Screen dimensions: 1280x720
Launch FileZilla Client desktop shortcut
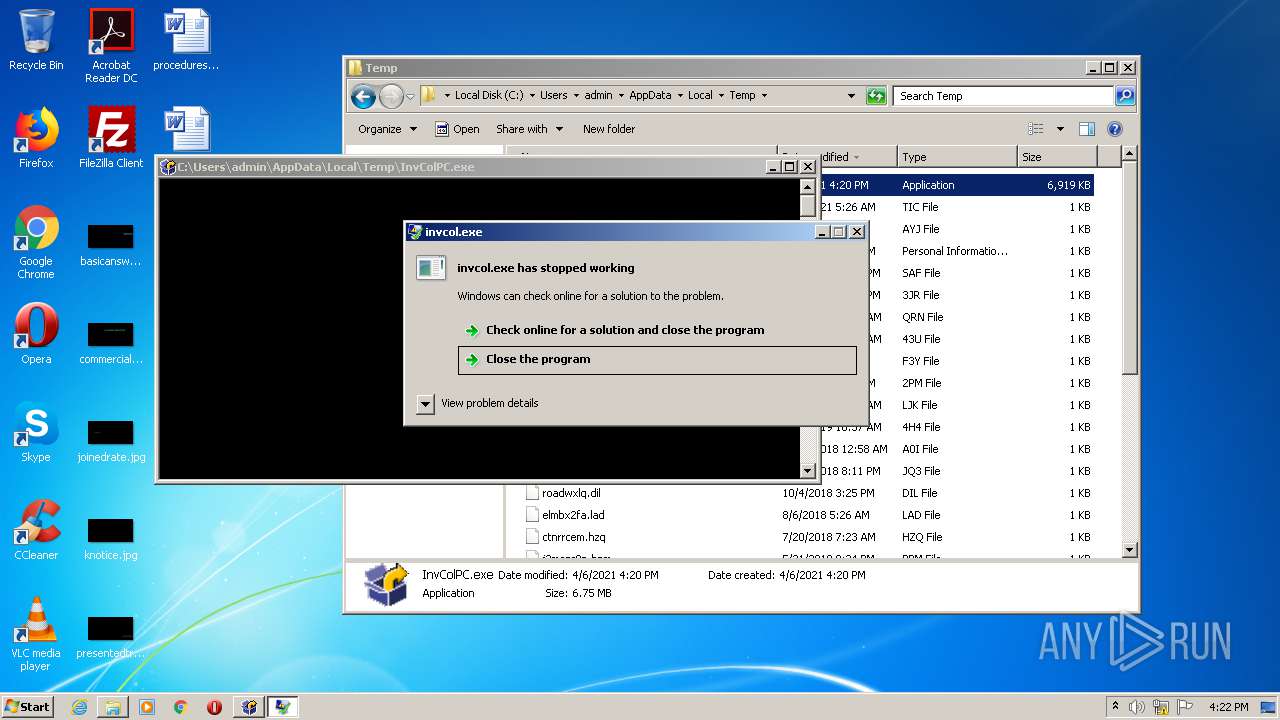(x=111, y=137)
